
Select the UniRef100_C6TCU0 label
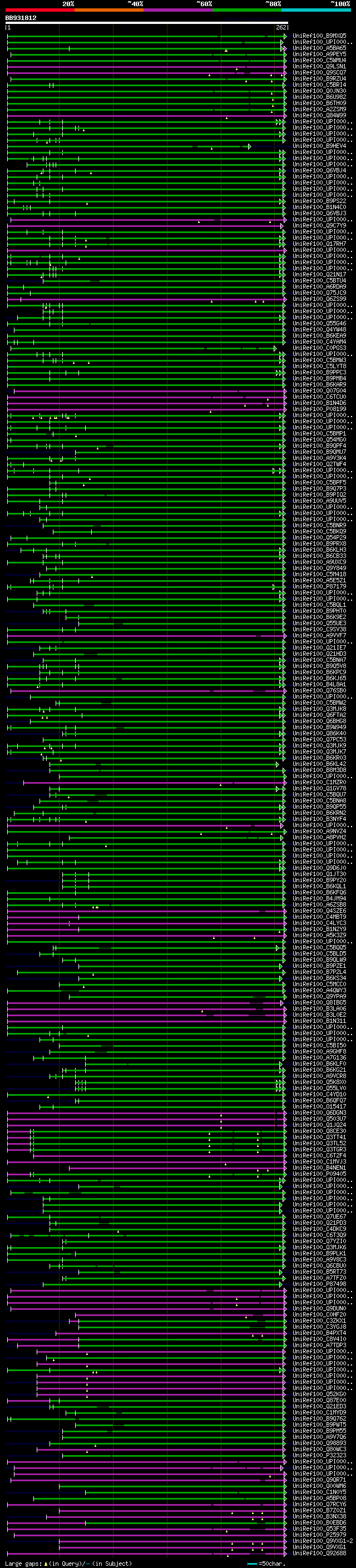click(x=319, y=397)
